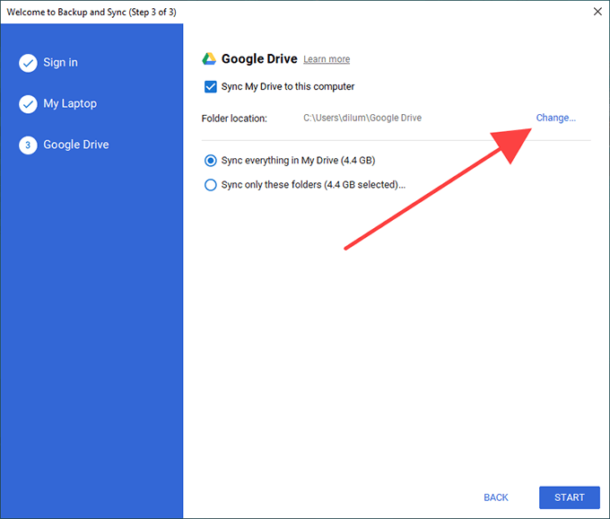Click the 'Folder location:' label
Viewport: 610px width, 519px height.
234,118
